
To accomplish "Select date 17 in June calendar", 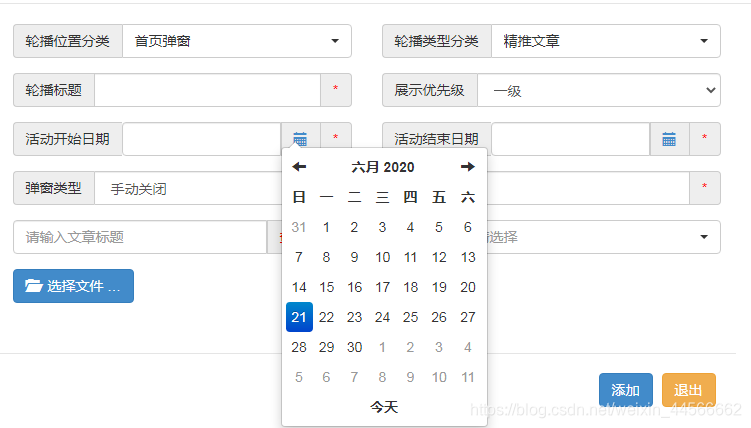I will 382,287.
